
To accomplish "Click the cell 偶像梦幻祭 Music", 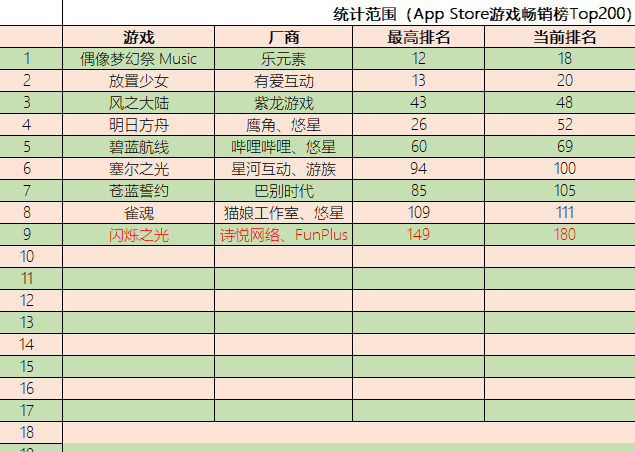I will pyautogui.click(x=139, y=59).
